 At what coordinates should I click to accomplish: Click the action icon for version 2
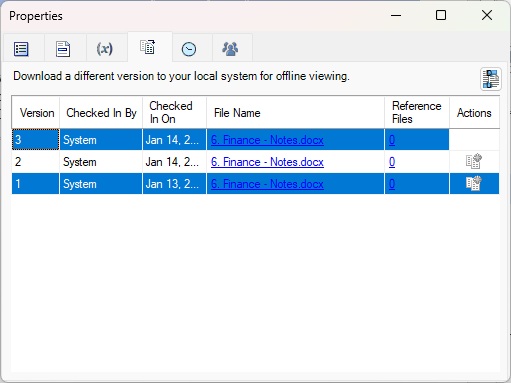[473, 162]
